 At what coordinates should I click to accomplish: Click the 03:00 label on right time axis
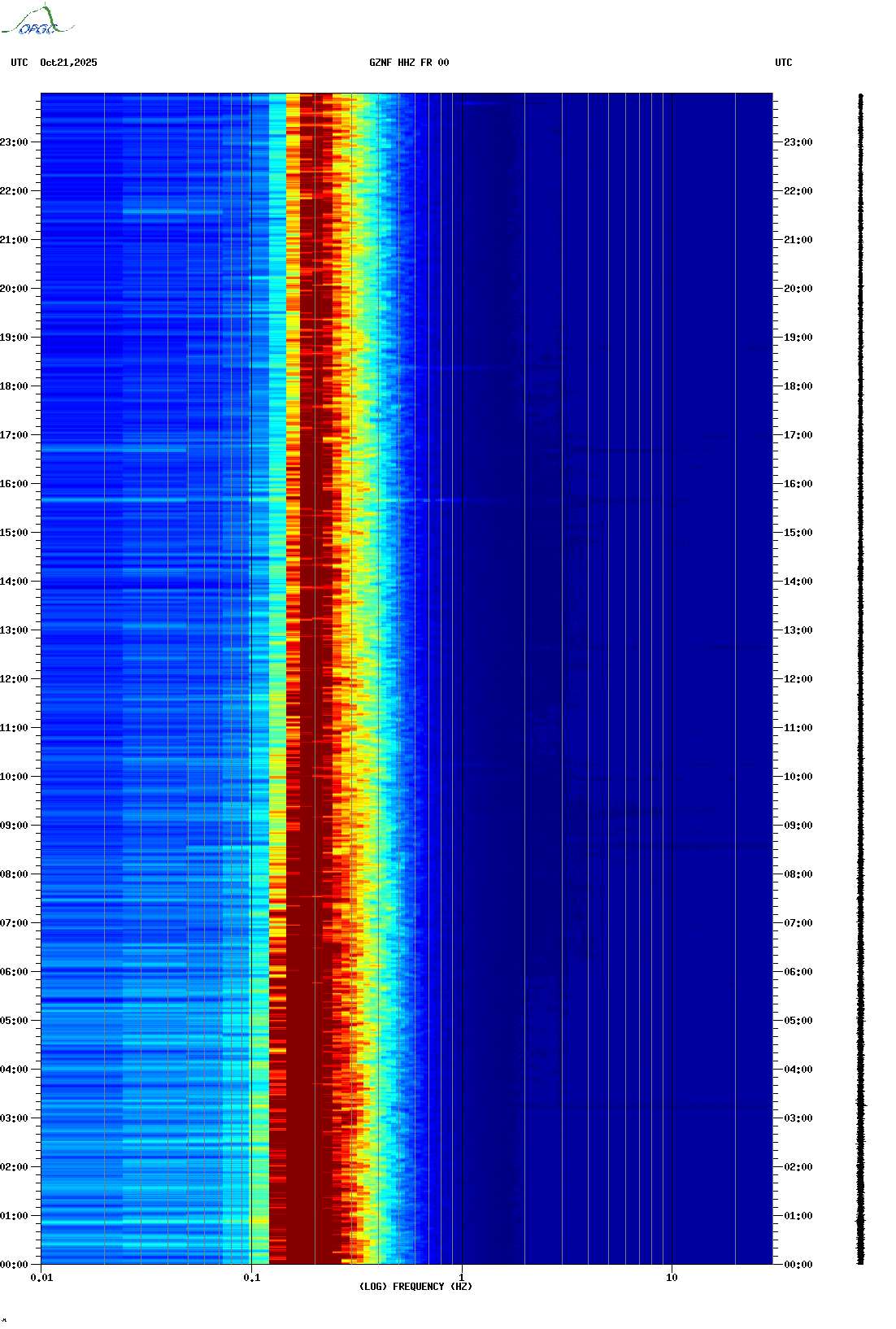pos(798,1118)
